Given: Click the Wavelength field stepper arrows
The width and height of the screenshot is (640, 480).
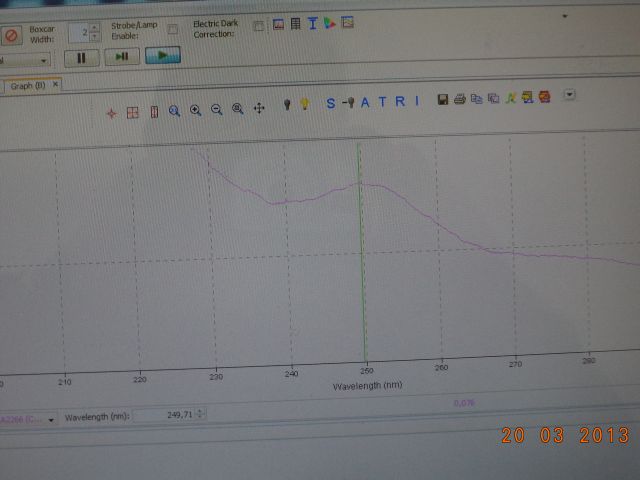Looking at the screenshot, I should coord(200,414).
